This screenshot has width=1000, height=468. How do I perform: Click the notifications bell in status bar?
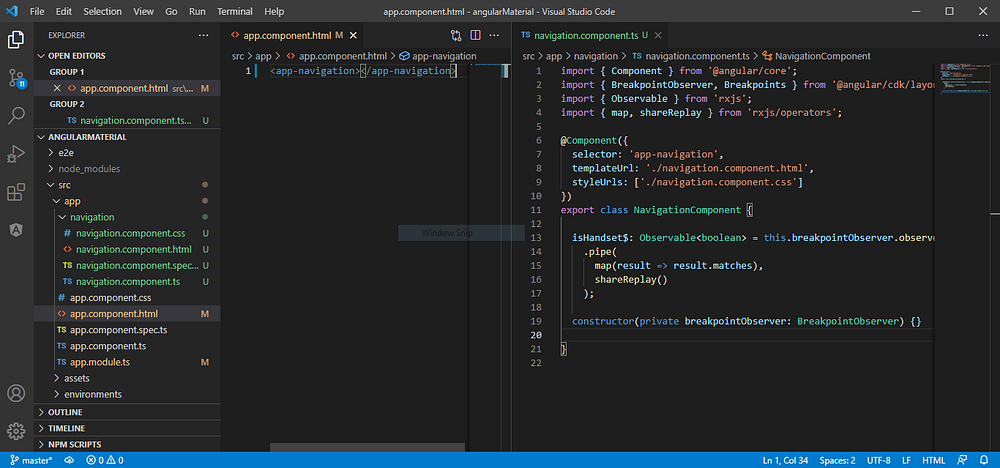[x=984, y=460]
